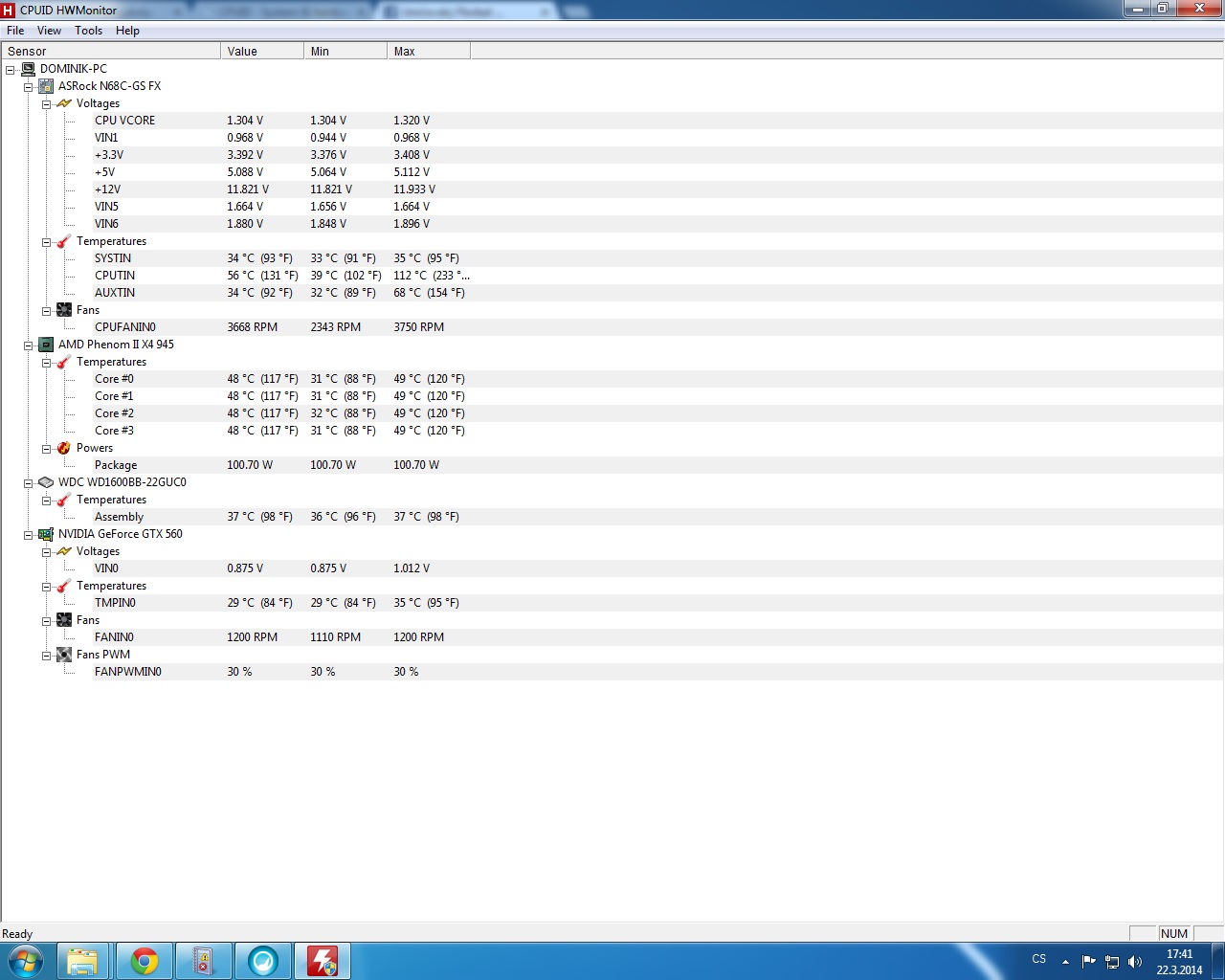Click the WDC WD1600BB hard drive icon
Image resolution: width=1225 pixels, height=980 pixels.
coord(46,482)
